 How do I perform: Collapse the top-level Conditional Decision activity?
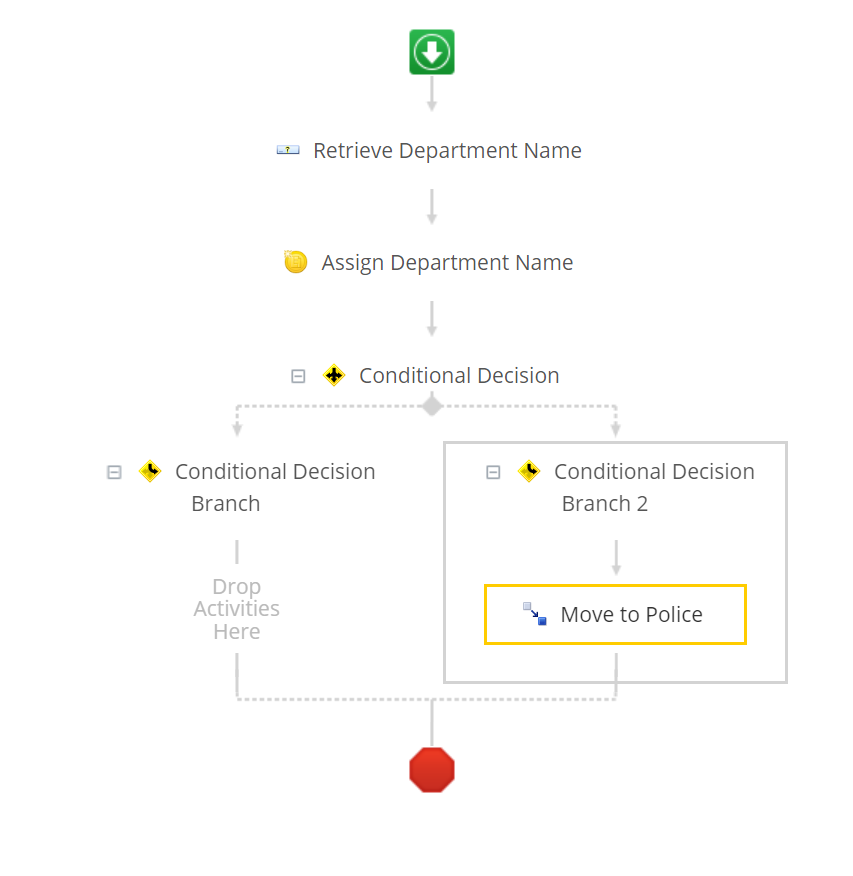pyautogui.click(x=298, y=376)
